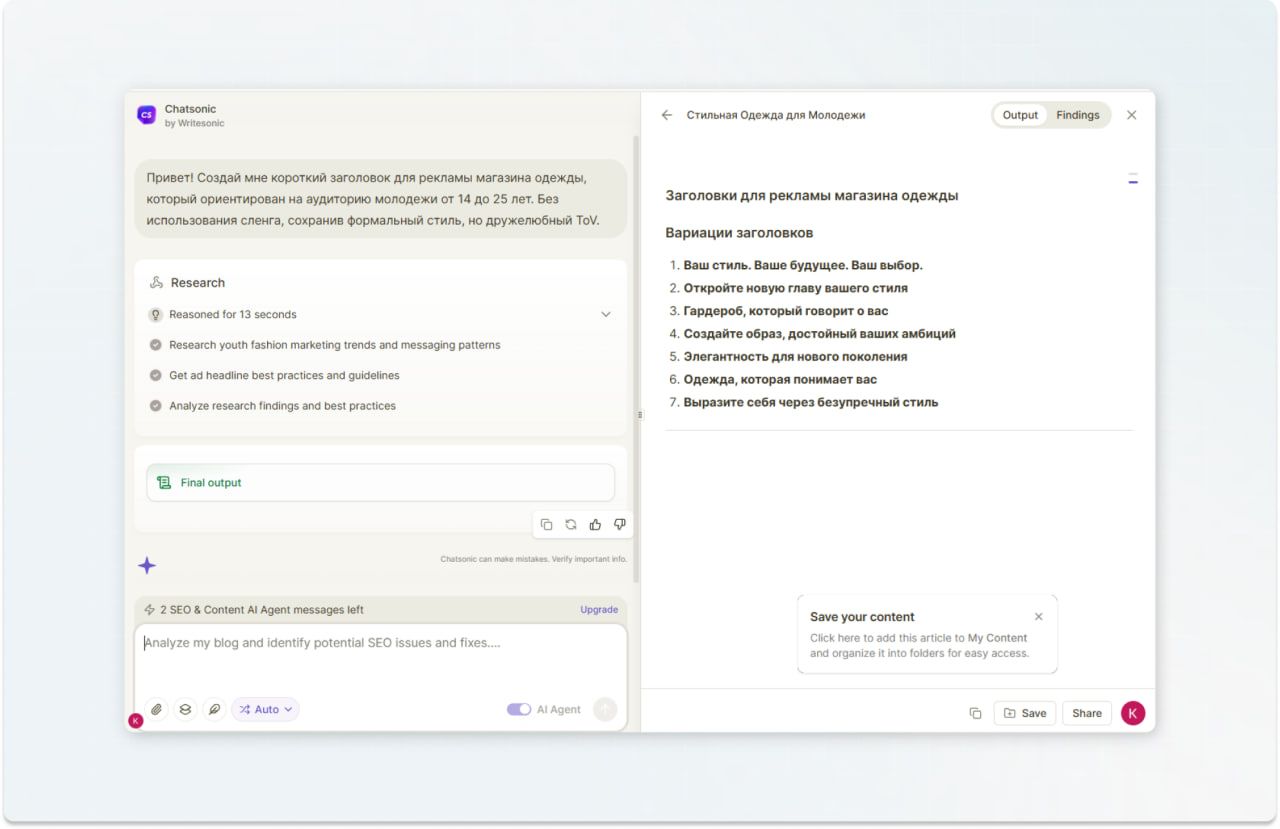The height and width of the screenshot is (829, 1280).
Task: Open the Auto model dropdown
Action: coord(266,709)
